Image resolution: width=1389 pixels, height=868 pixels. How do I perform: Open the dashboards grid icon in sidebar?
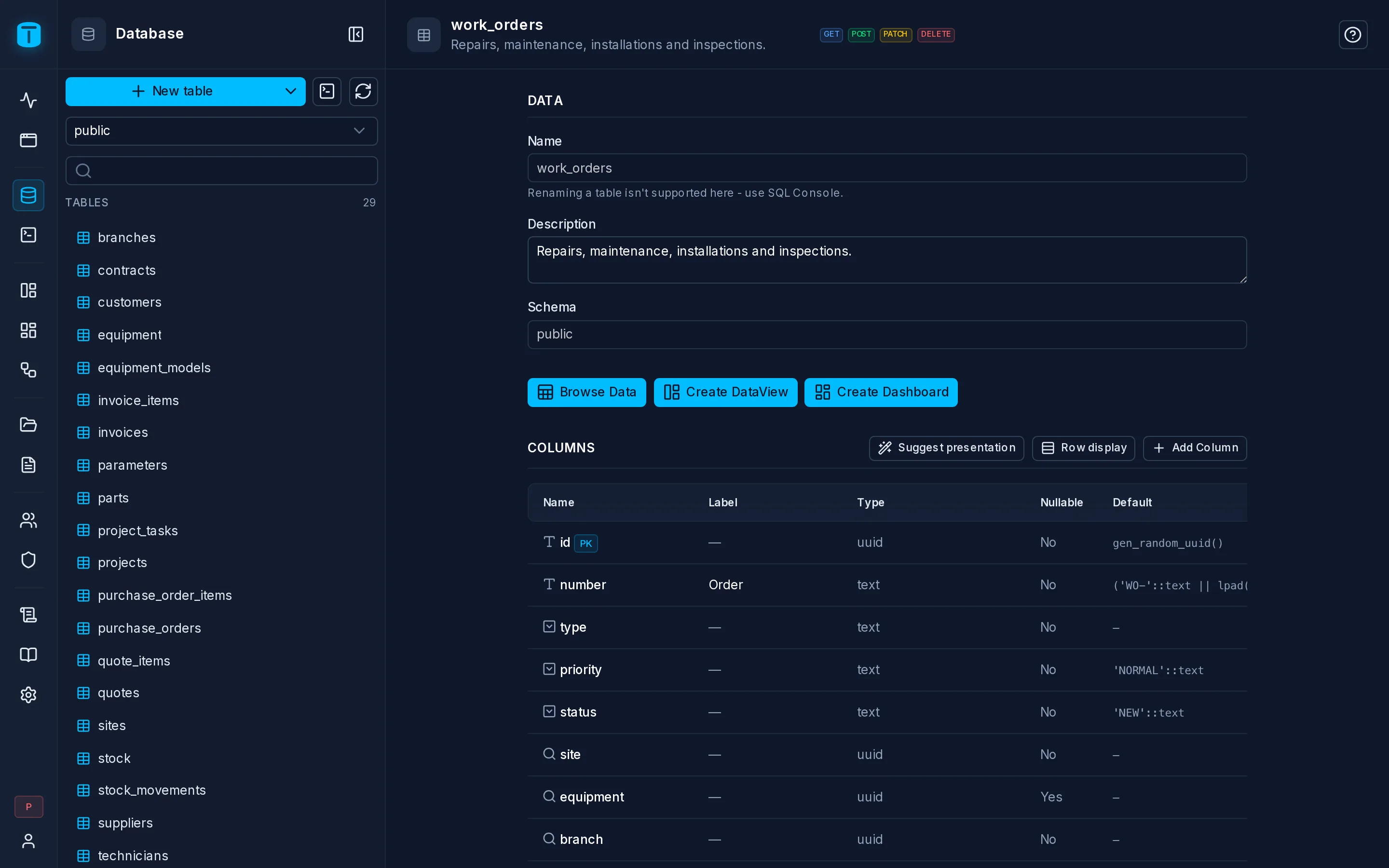click(x=28, y=330)
